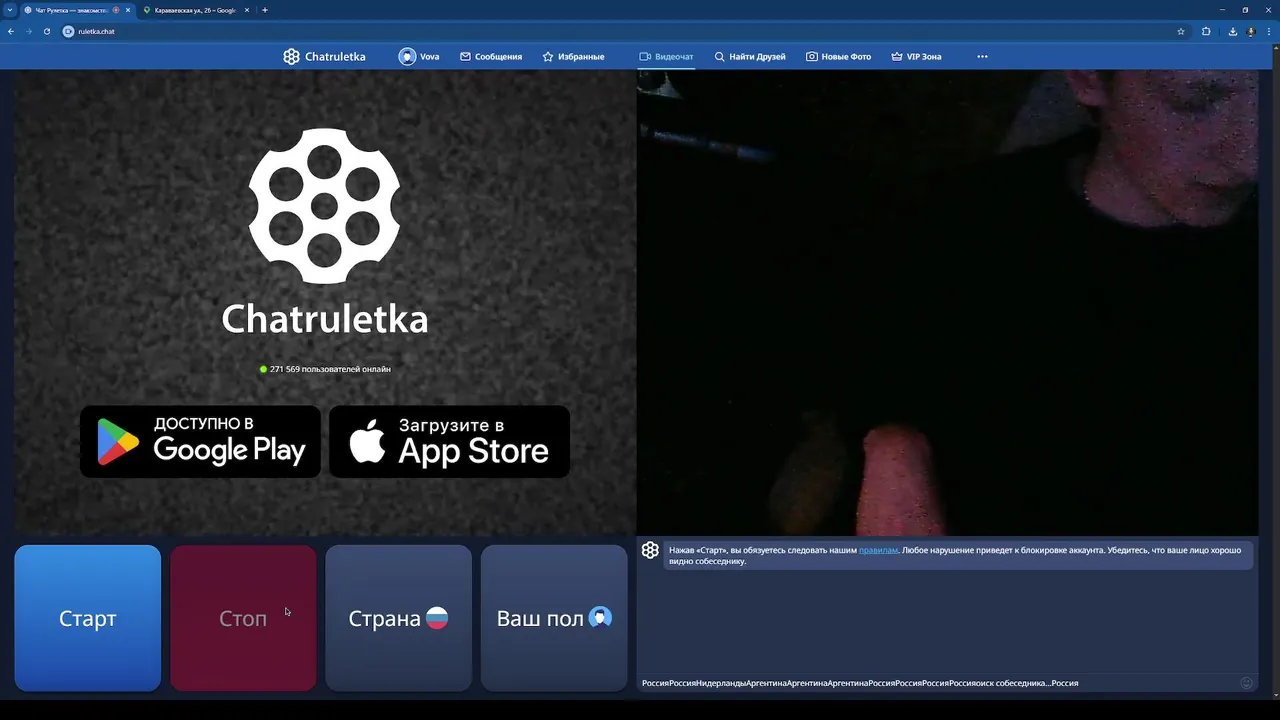Click the Старт button

(88, 618)
